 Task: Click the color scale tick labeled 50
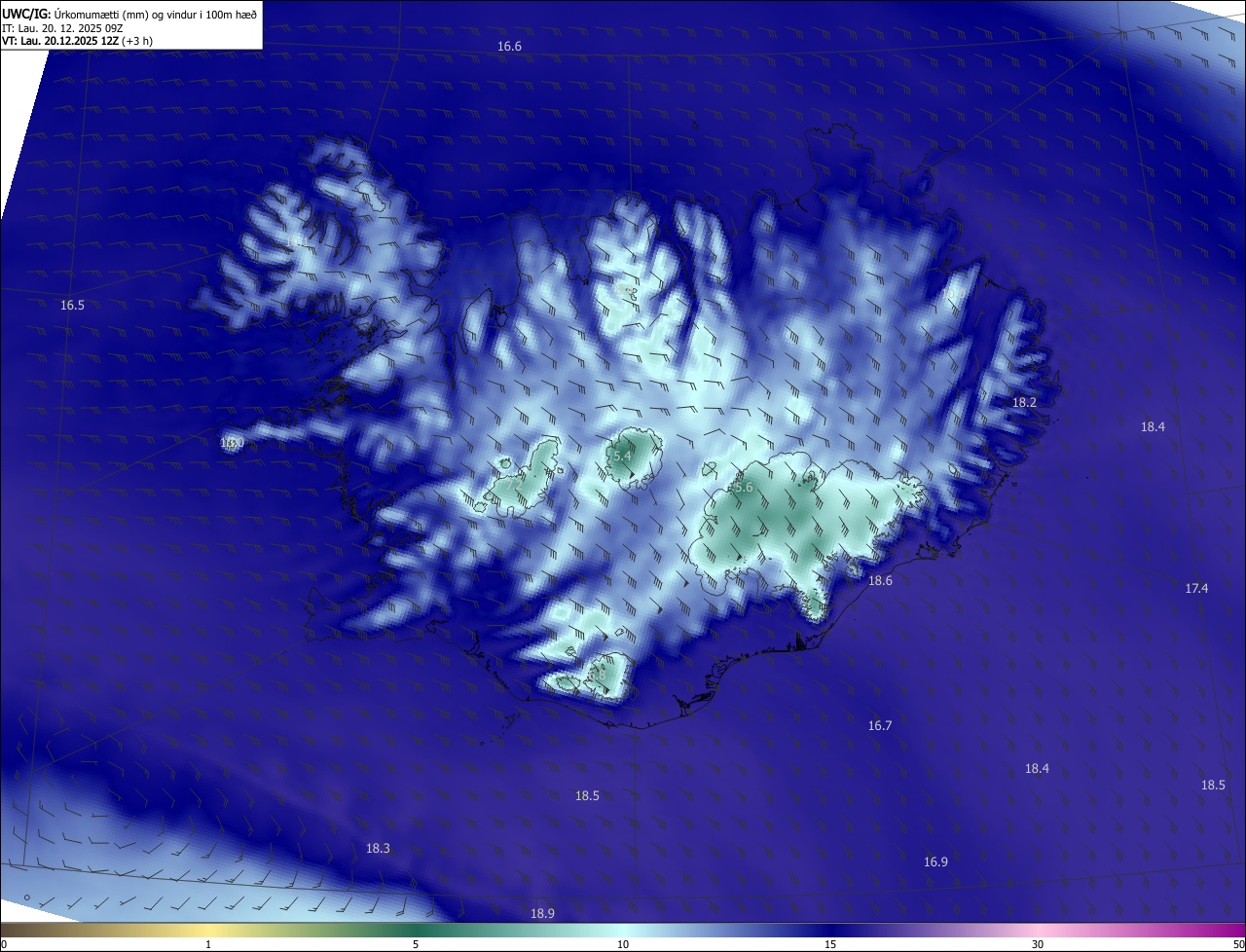[1238, 944]
